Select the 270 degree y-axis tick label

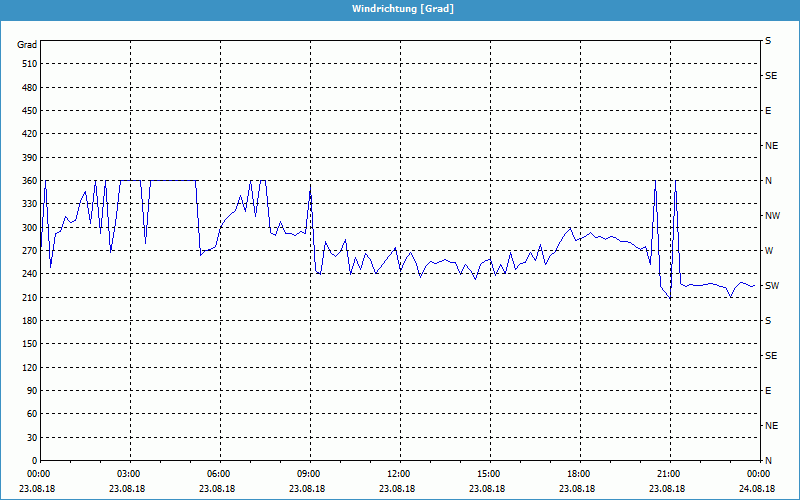point(28,251)
